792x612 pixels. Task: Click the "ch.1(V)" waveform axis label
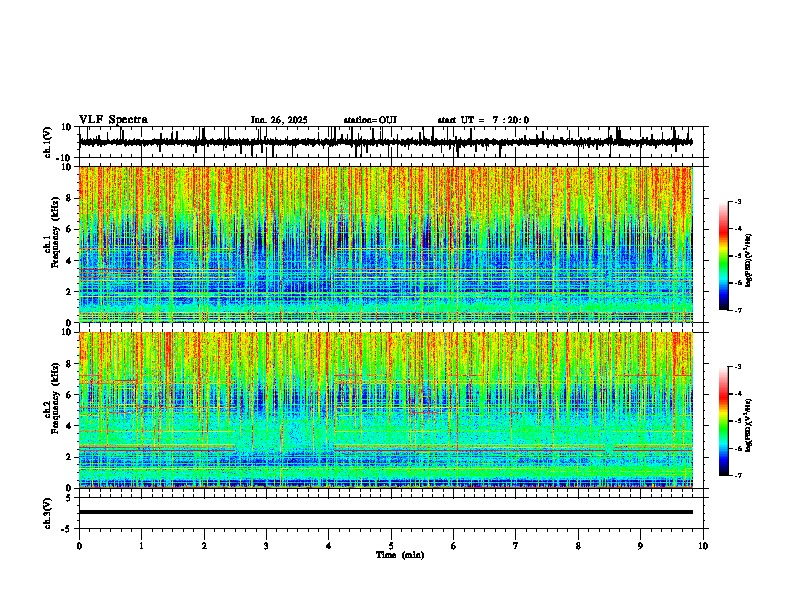click(47, 142)
